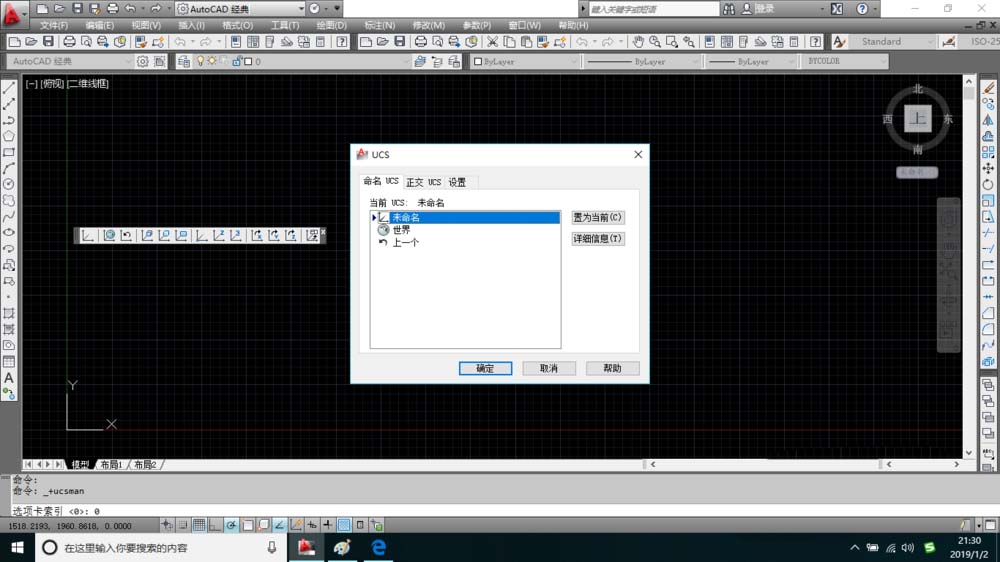Open the AutoCAD 经典 workspace dropdown in title bar
The image size is (1000, 562).
pyautogui.click(x=240, y=9)
